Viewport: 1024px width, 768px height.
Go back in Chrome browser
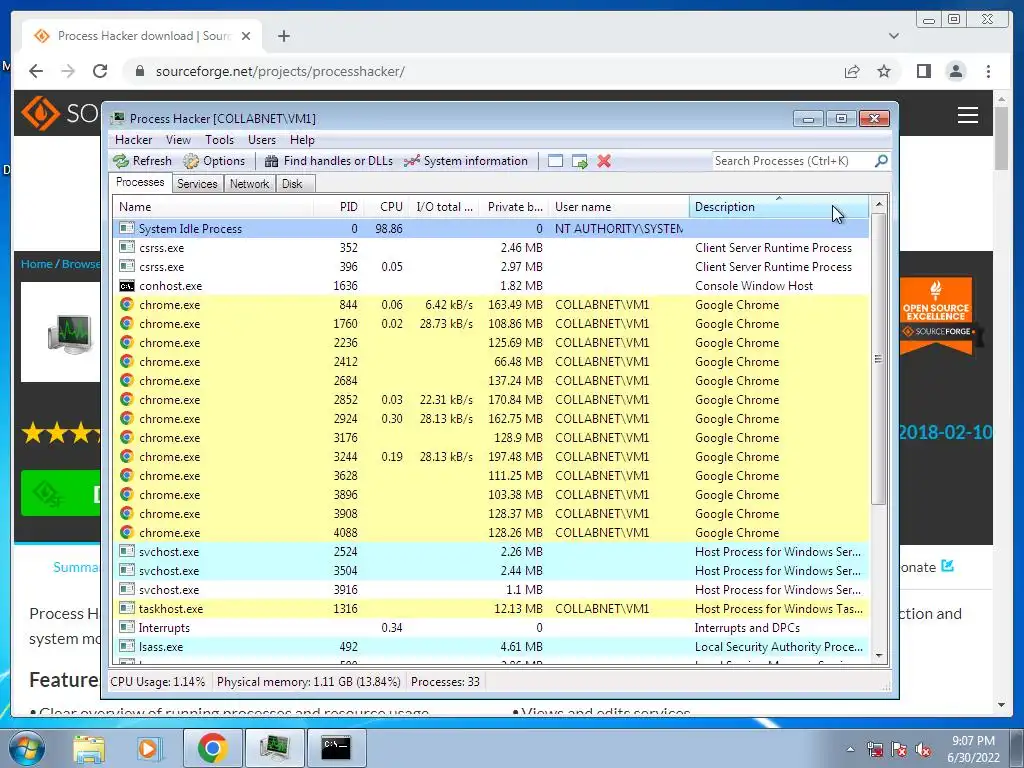point(36,71)
